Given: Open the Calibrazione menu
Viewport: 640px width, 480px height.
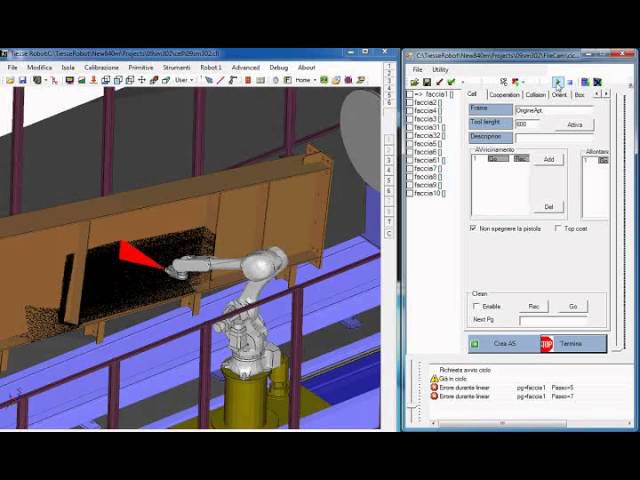Looking at the screenshot, I should coord(102,68).
